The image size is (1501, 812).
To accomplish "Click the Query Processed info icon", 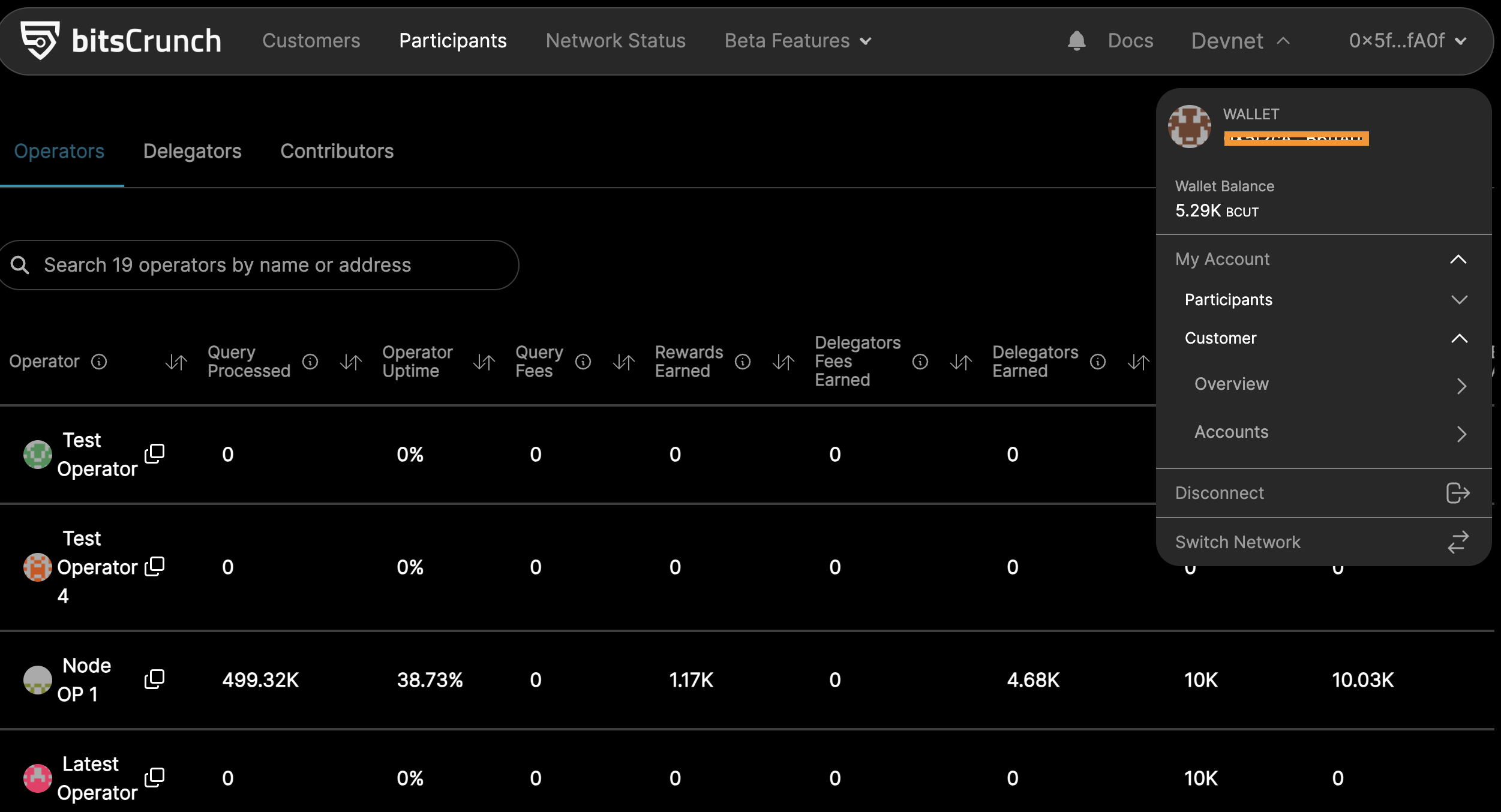I will pos(310,362).
